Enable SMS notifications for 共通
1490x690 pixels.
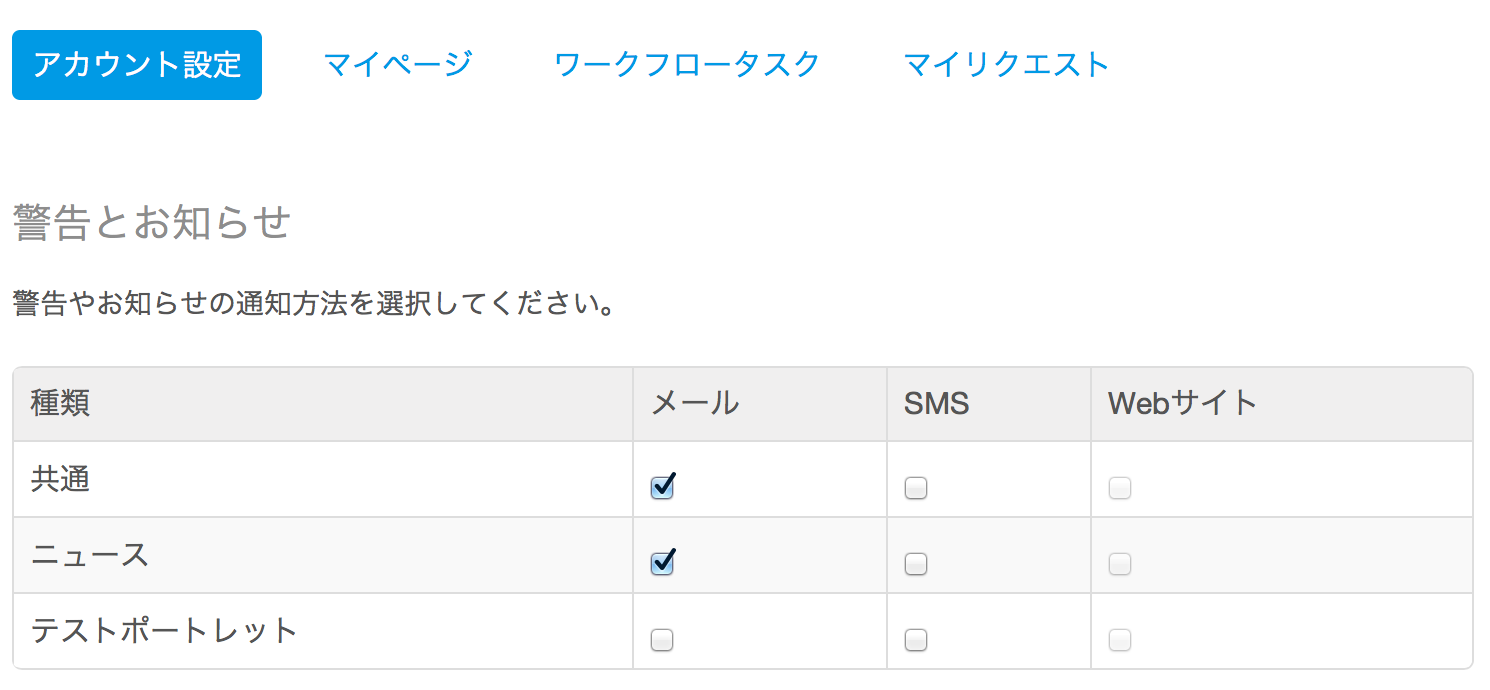(x=916, y=488)
